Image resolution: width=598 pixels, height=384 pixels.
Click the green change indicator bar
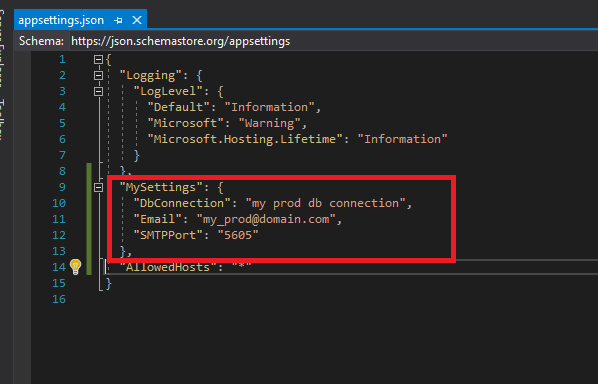[89, 219]
